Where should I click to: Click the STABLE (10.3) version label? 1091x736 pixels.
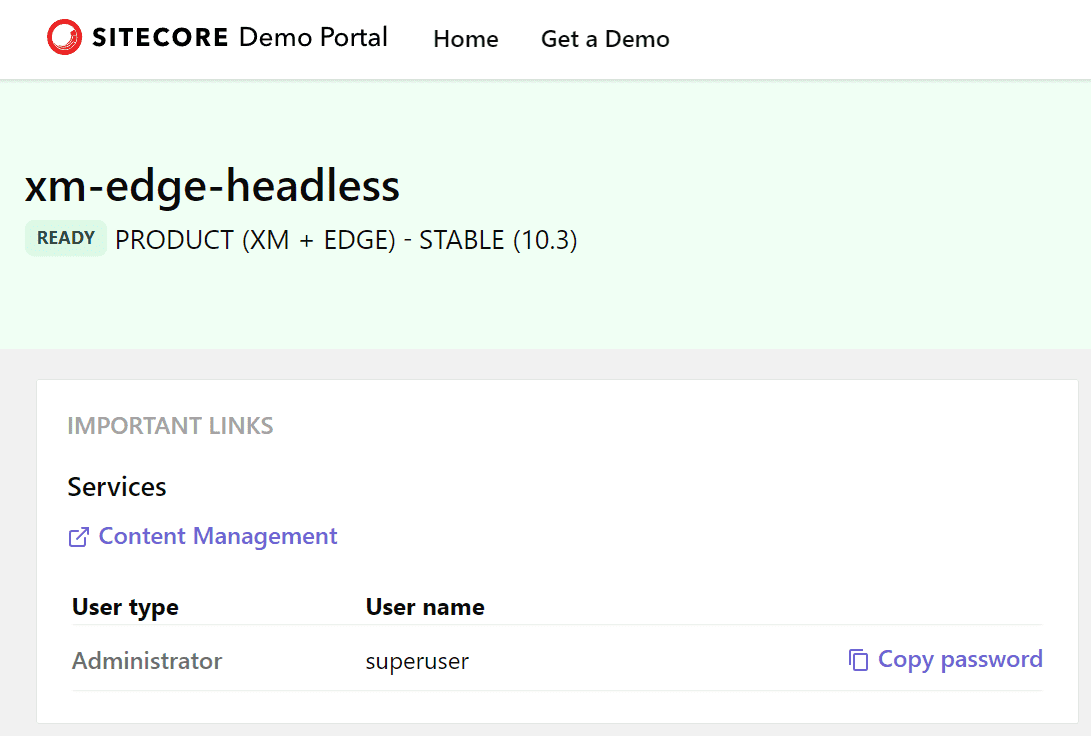tap(498, 241)
